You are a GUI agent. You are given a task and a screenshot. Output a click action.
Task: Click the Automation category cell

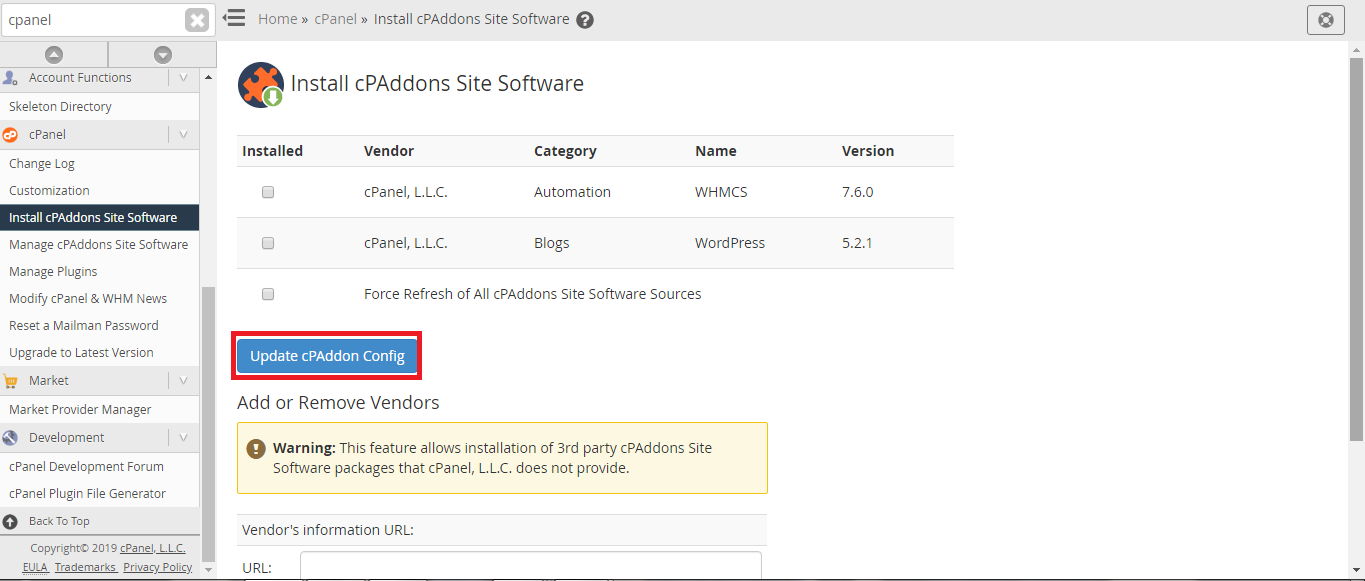[572, 192]
